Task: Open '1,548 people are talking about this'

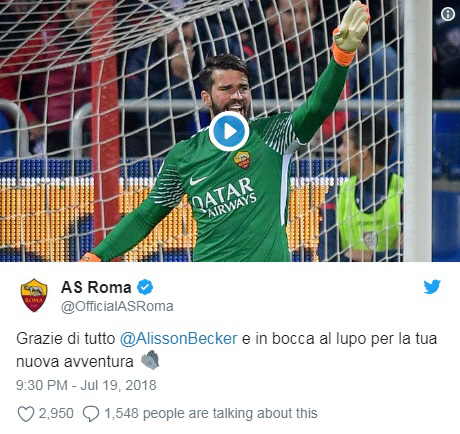Action: click(211, 413)
